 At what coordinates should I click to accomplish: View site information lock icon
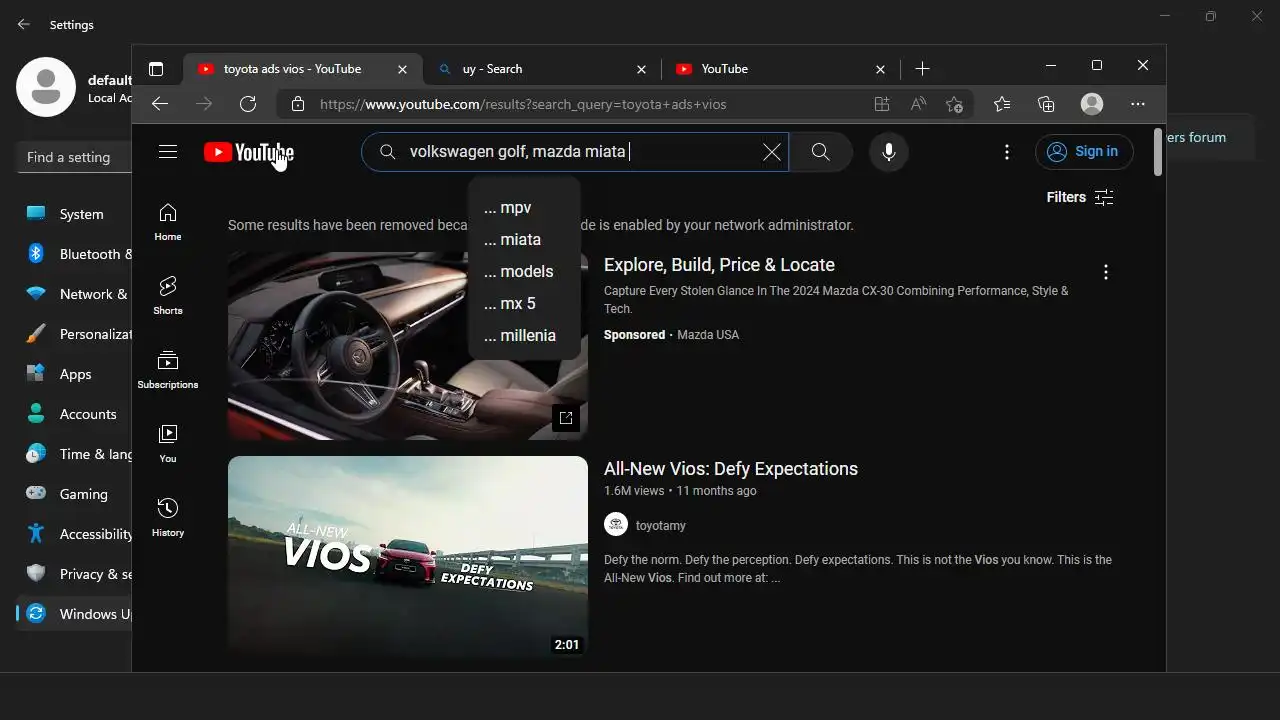(x=297, y=104)
